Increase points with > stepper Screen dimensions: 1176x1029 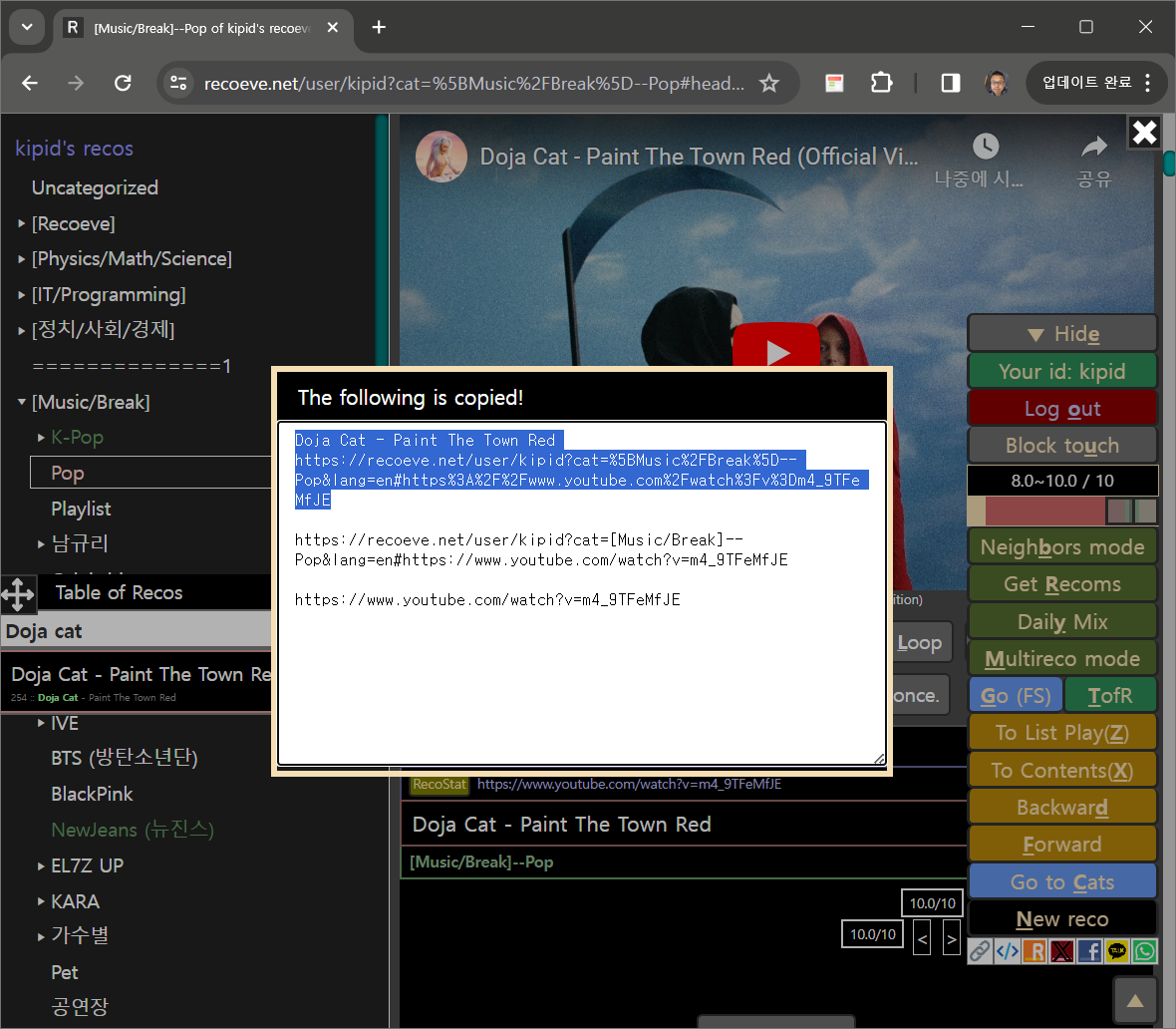[x=951, y=939]
